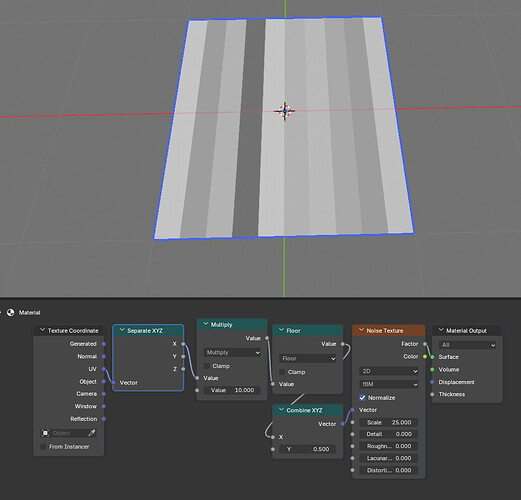Click the Noise Detail 0.000 field
Image resolution: width=521 pixels, height=500 pixels.
click(x=389, y=434)
